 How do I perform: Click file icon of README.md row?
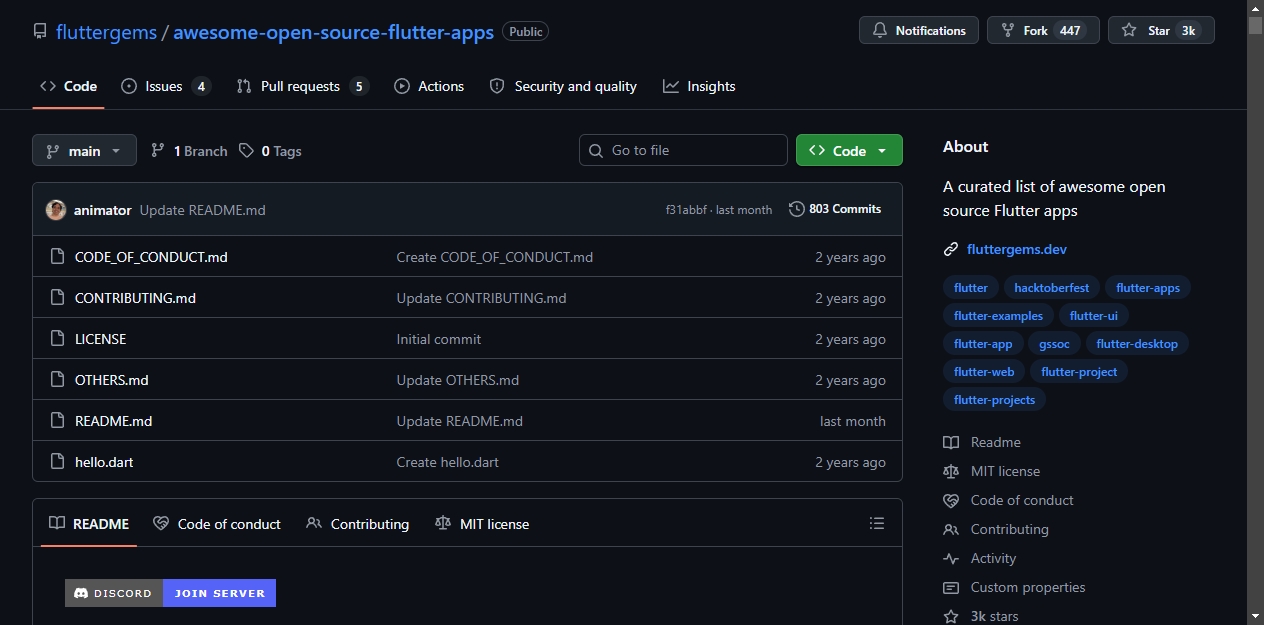57,421
